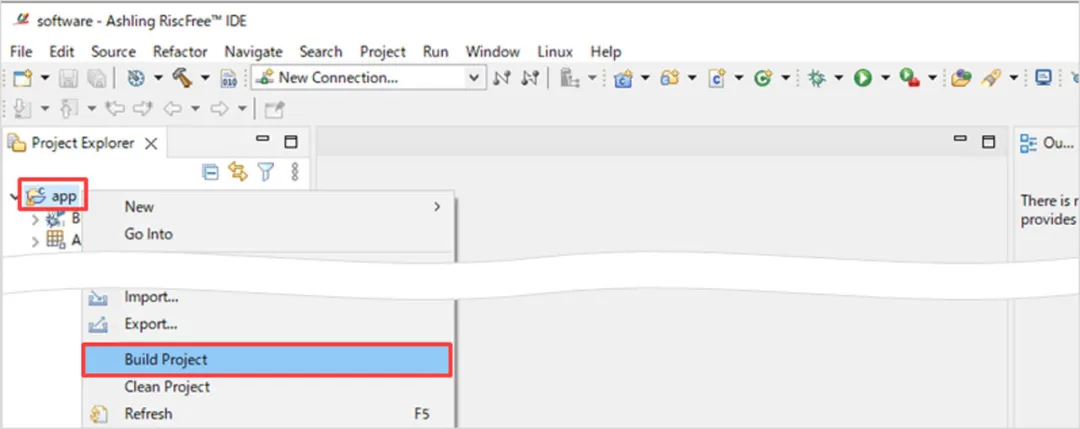
Task: Click Collapse All icon in Project Explorer
Action: (211, 171)
